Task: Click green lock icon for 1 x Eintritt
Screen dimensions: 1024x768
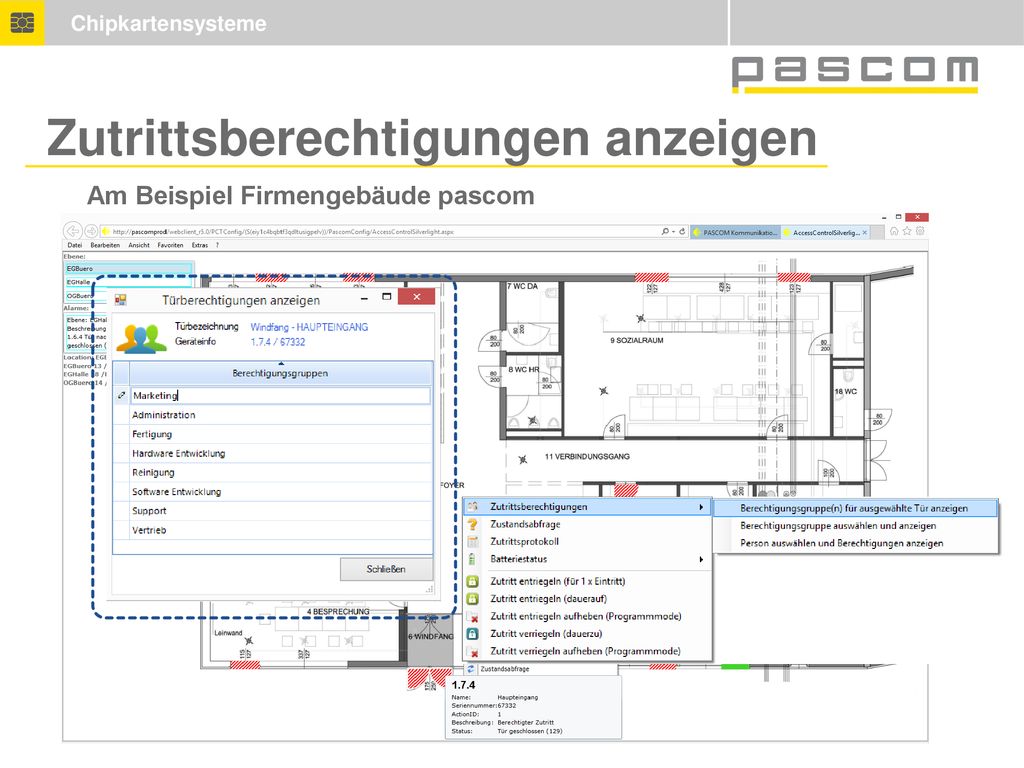Action: click(x=473, y=581)
